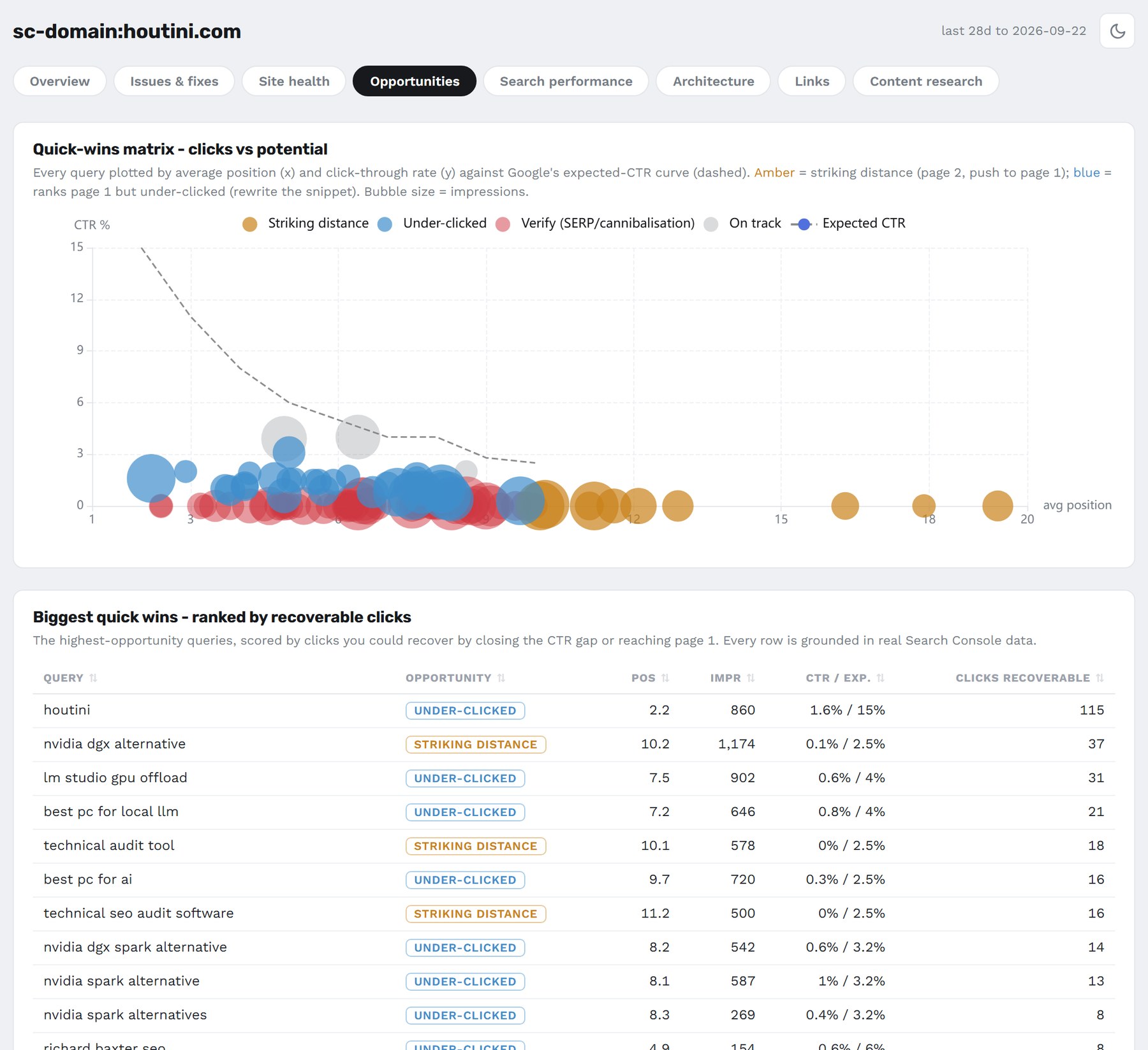This screenshot has height=1050, width=1148.
Task: Select 'technical seo audit software' query
Action: click(x=138, y=913)
